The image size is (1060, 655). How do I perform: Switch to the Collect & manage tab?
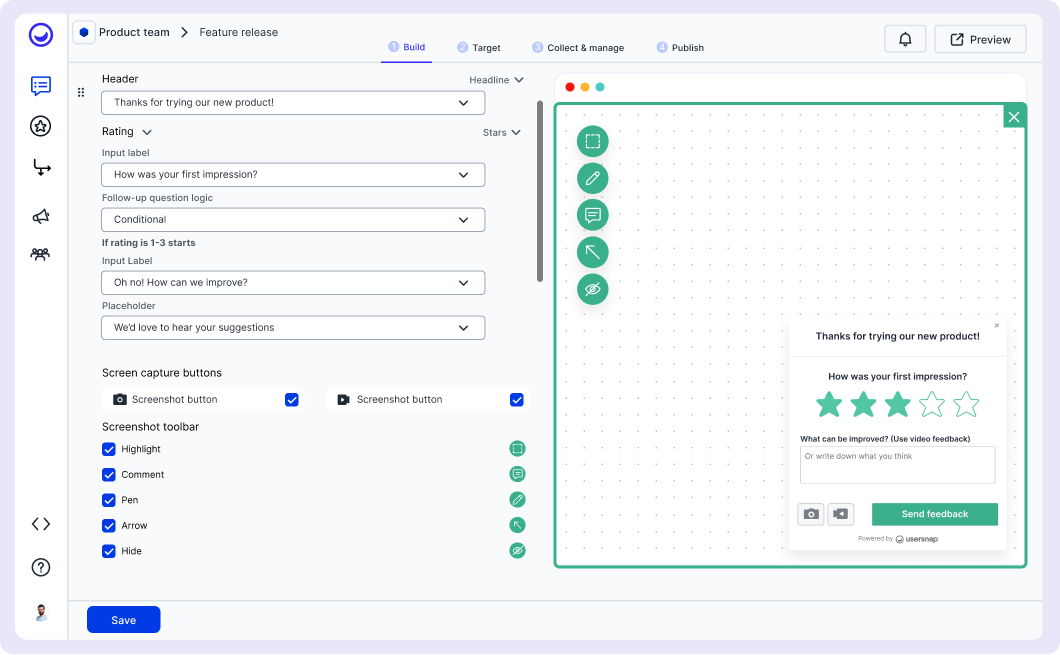(578, 47)
